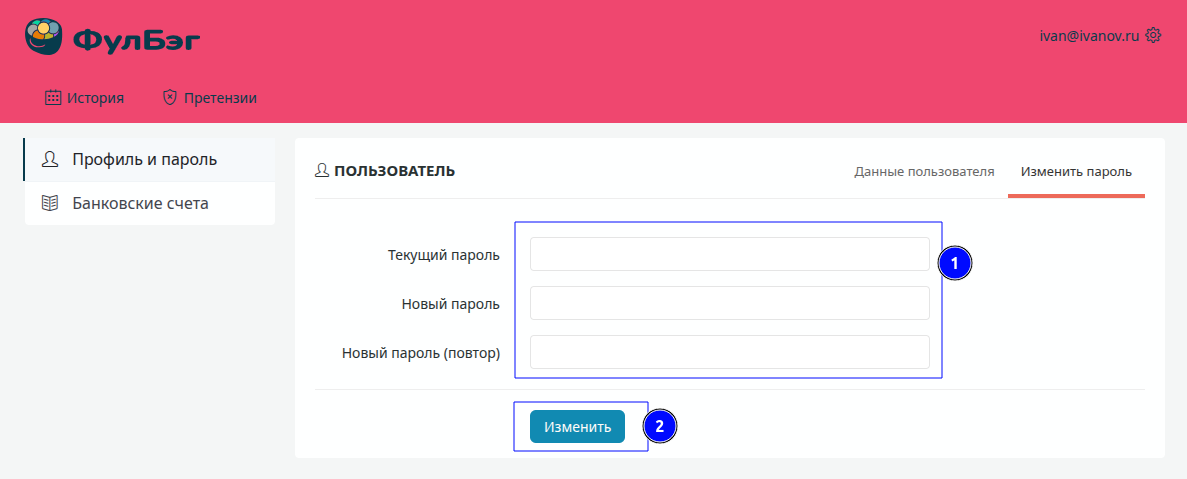Viewport: 1187px width, 479px height.
Task: Click the ivan@ivanov.ru account email
Action: click(1090, 35)
